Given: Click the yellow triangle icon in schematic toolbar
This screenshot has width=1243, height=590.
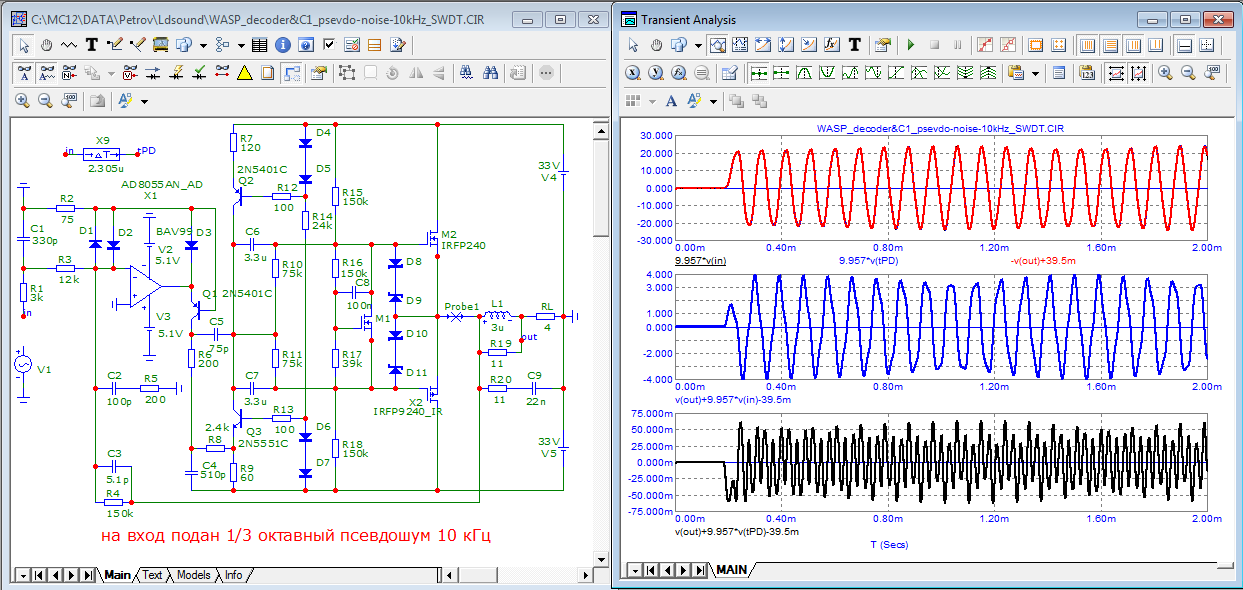Looking at the screenshot, I should pyautogui.click(x=244, y=72).
